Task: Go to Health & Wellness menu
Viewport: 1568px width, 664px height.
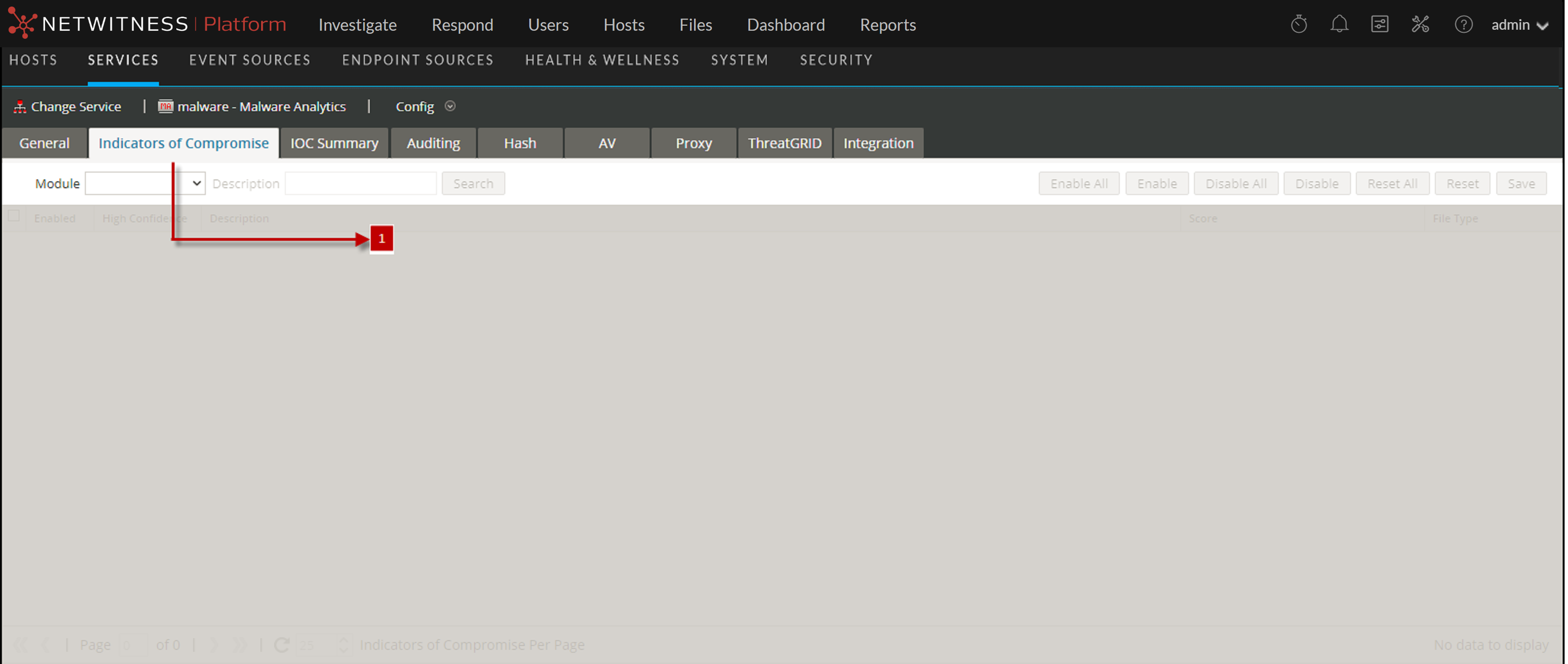Action: click(x=602, y=60)
